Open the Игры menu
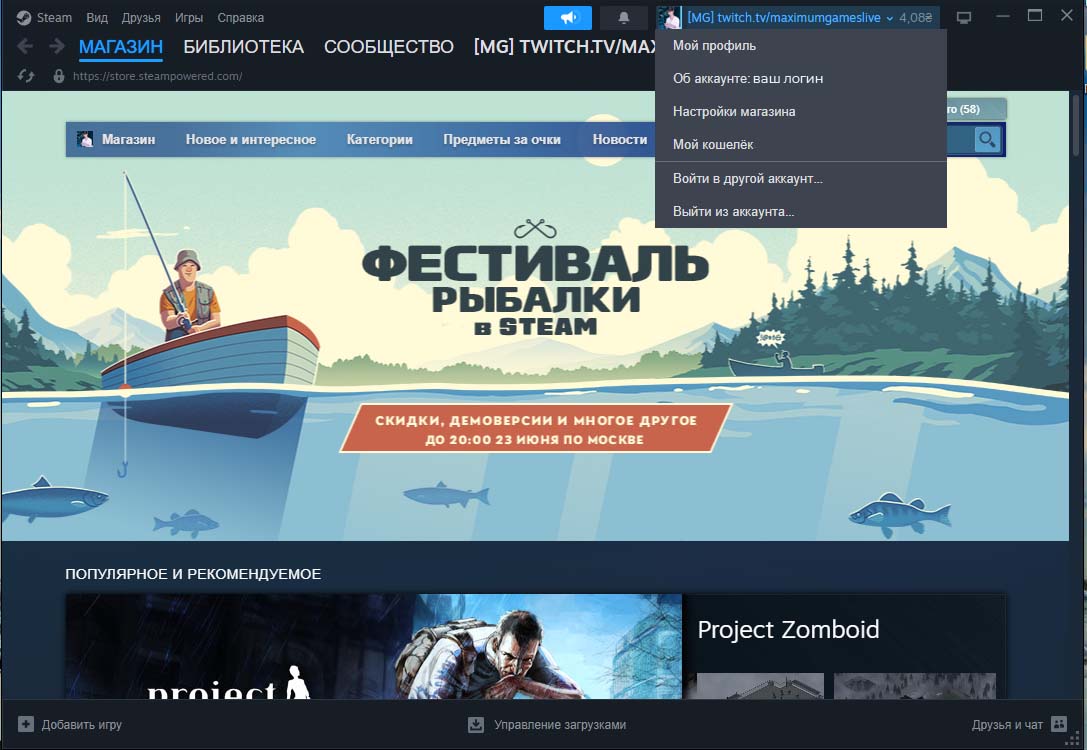 coord(189,17)
